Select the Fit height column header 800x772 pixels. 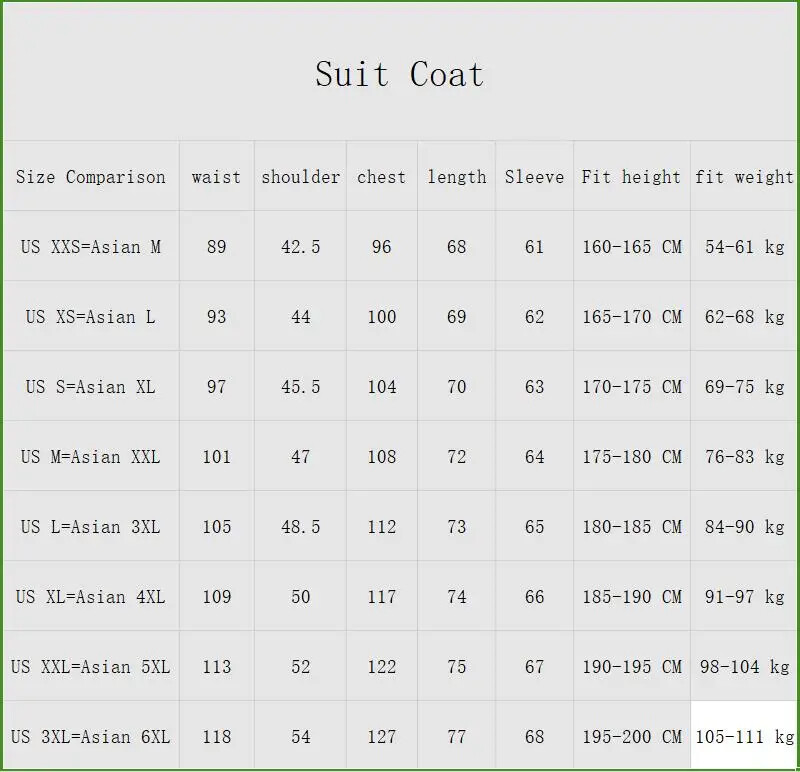(x=631, y=177)
